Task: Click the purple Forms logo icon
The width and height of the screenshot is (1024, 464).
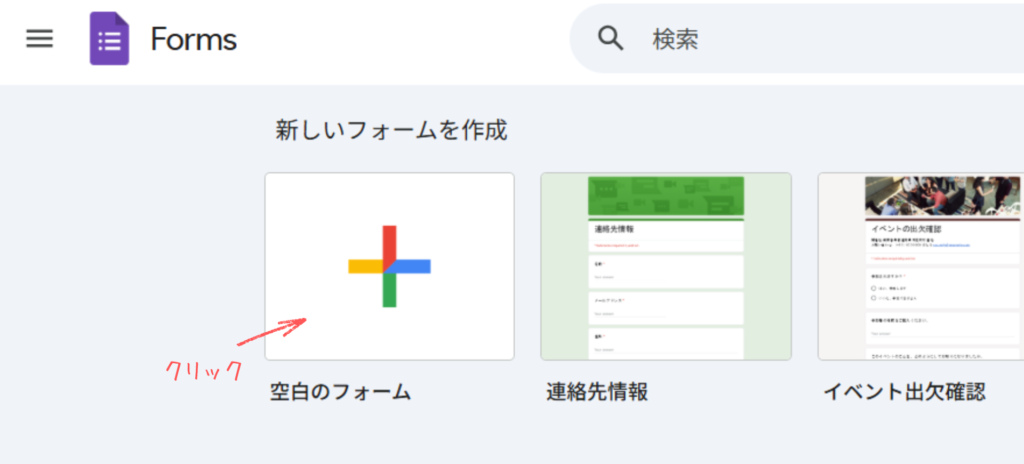Action: (x=109, y=39)
